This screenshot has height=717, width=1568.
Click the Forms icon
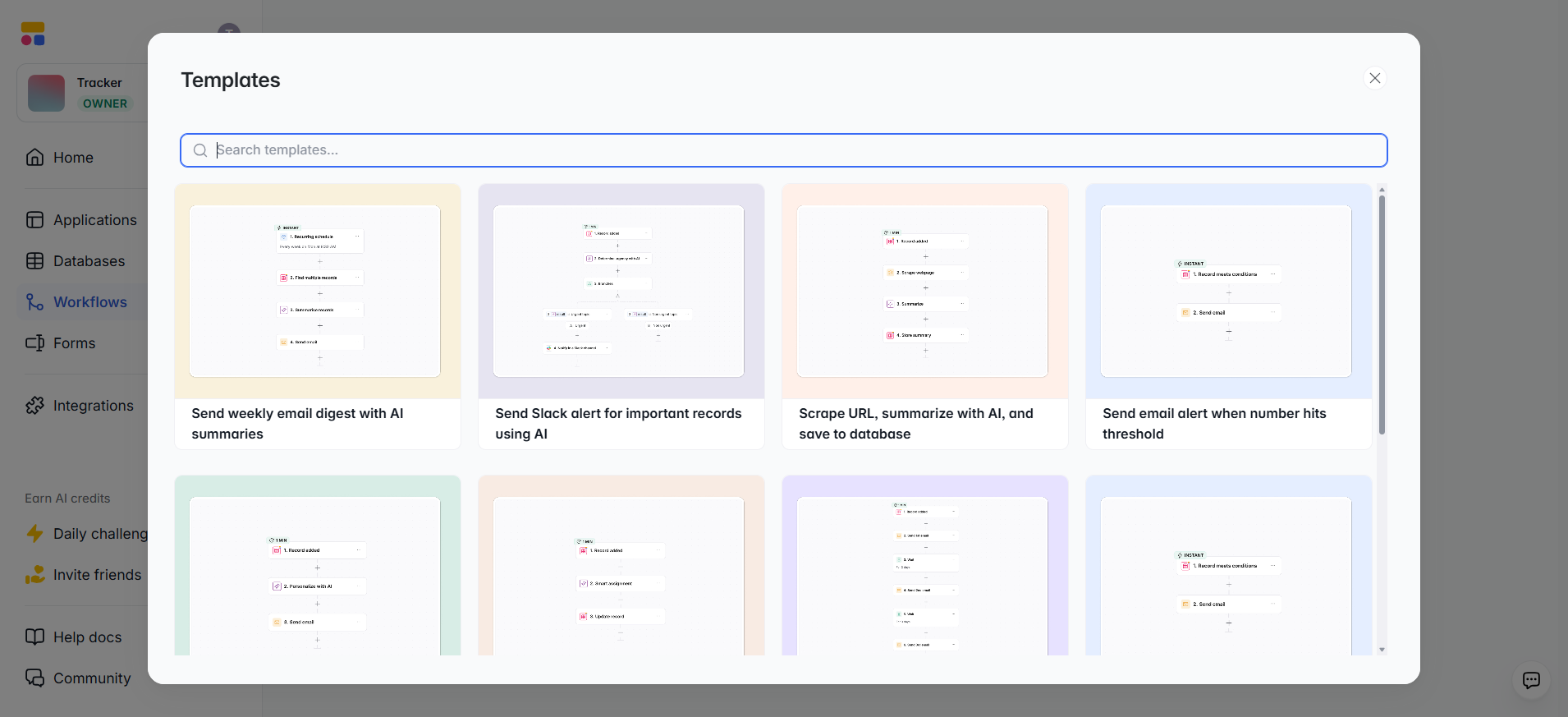click(x=34, y=343)
